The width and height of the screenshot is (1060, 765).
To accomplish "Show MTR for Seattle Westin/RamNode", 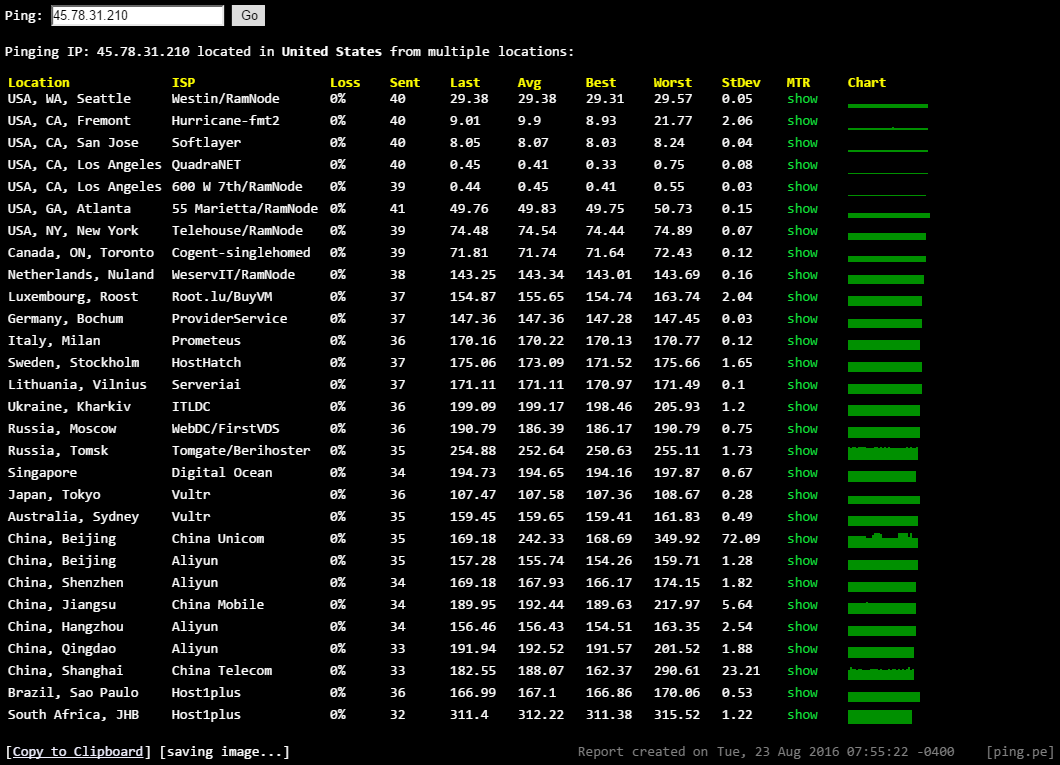I will 802,99.
